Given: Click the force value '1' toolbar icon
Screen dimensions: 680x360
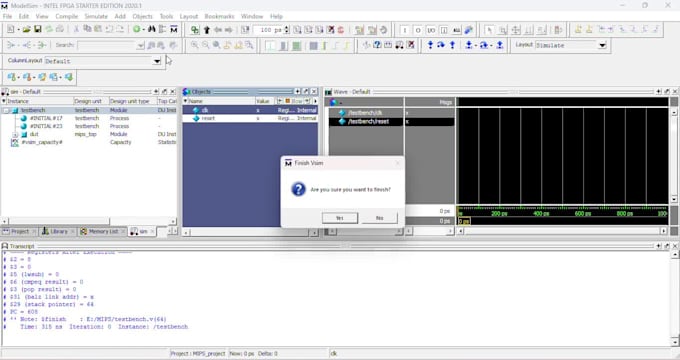Looking at the screenshot, I should tap(405, 30).
